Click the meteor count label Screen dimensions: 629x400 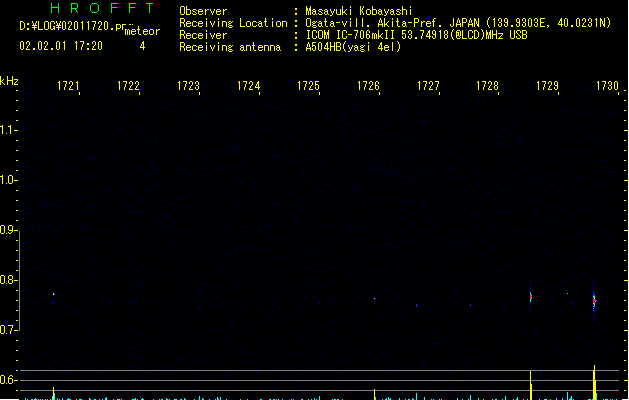pos(142,31)
